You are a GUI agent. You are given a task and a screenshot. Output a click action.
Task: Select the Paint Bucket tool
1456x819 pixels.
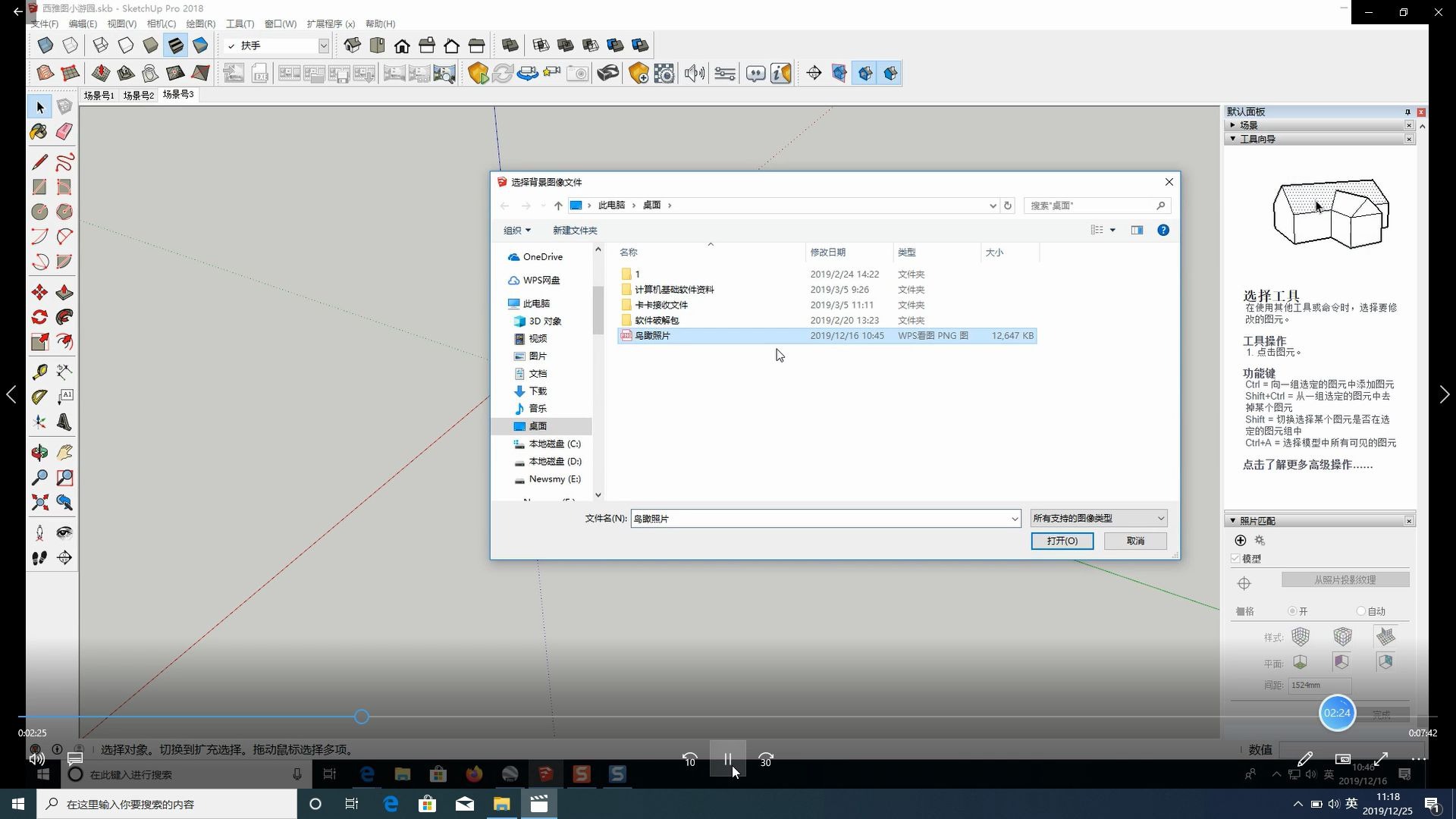(39, 132)
